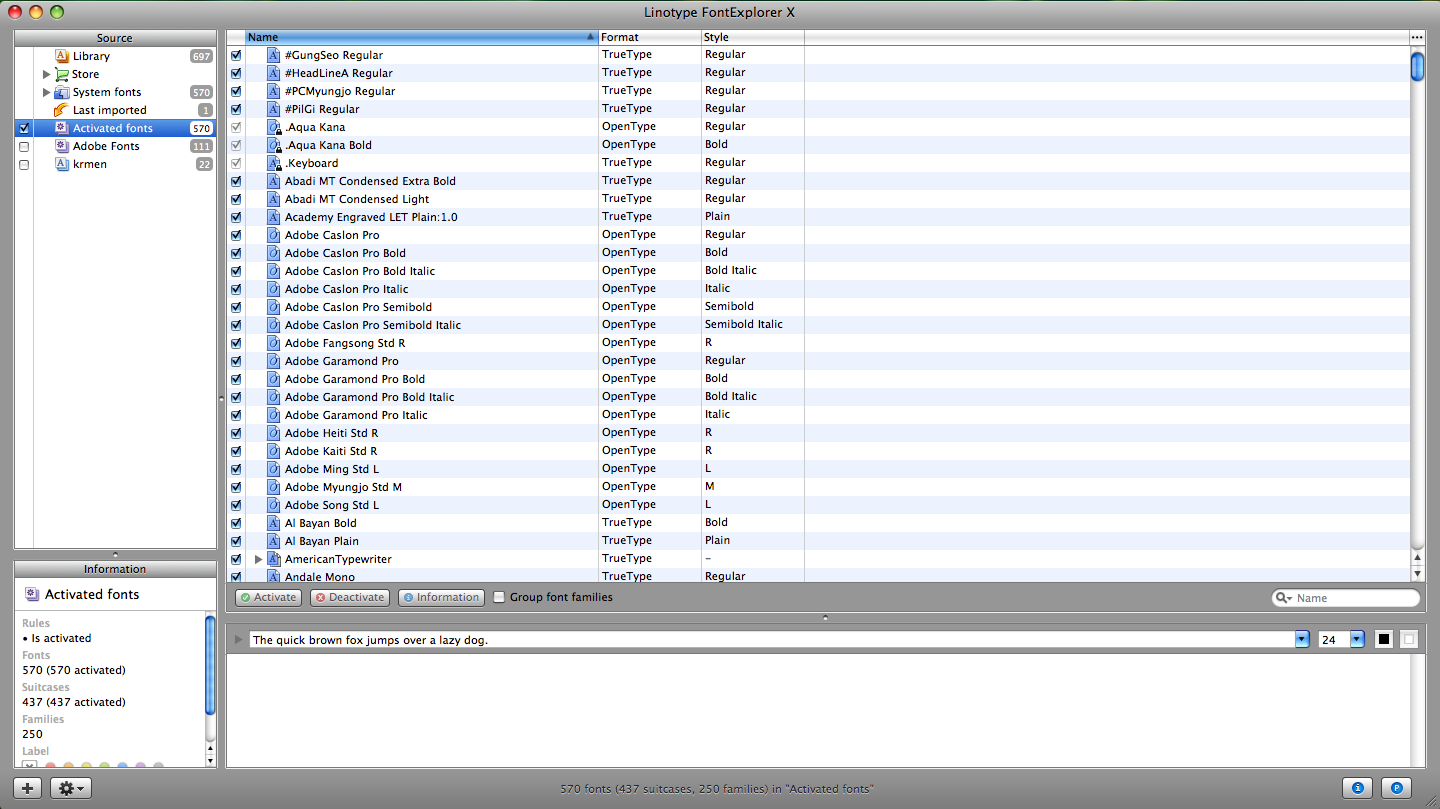
Task: Select the Andale Mono font row
Action: point(818,575)
